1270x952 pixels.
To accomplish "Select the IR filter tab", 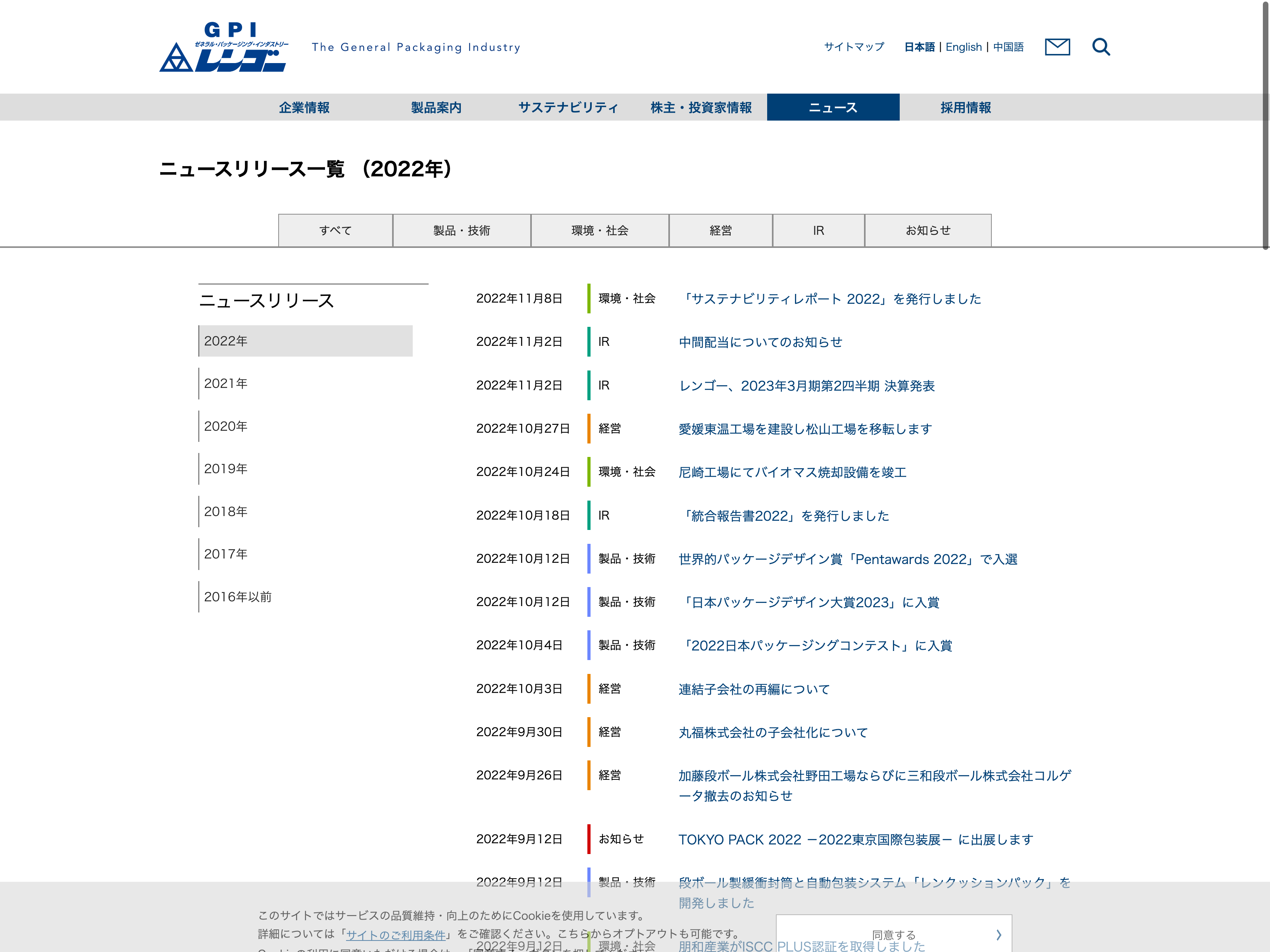I will 818,231.
